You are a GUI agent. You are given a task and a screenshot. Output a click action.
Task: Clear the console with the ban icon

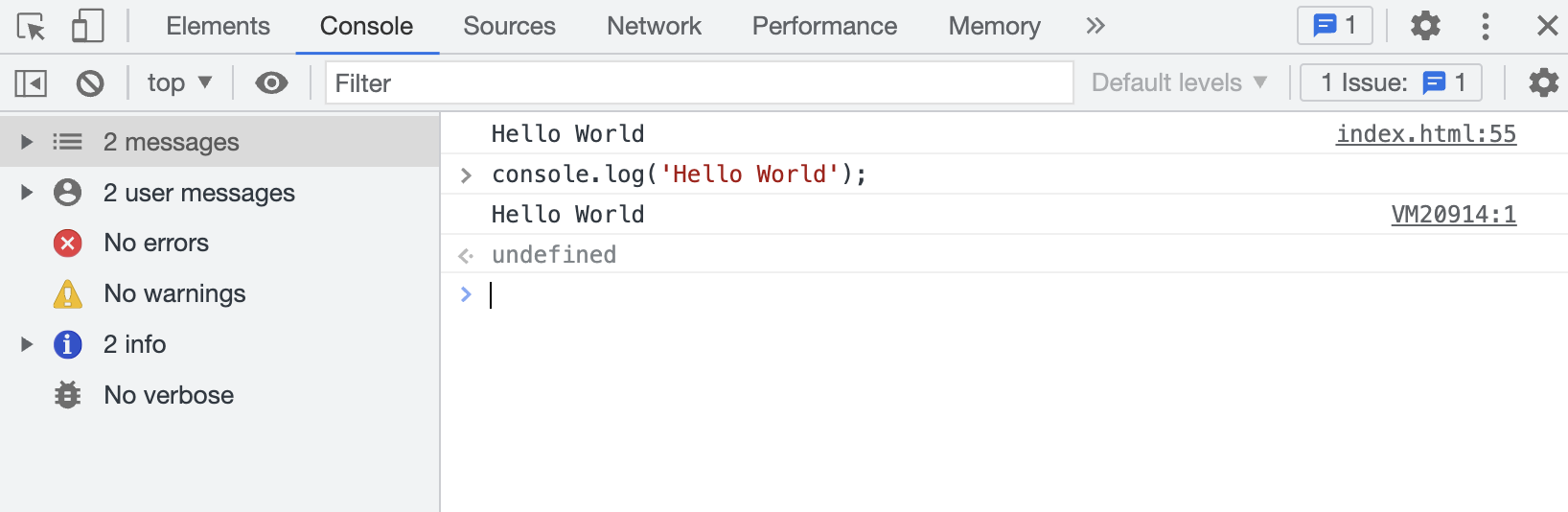tap(90, 83)
